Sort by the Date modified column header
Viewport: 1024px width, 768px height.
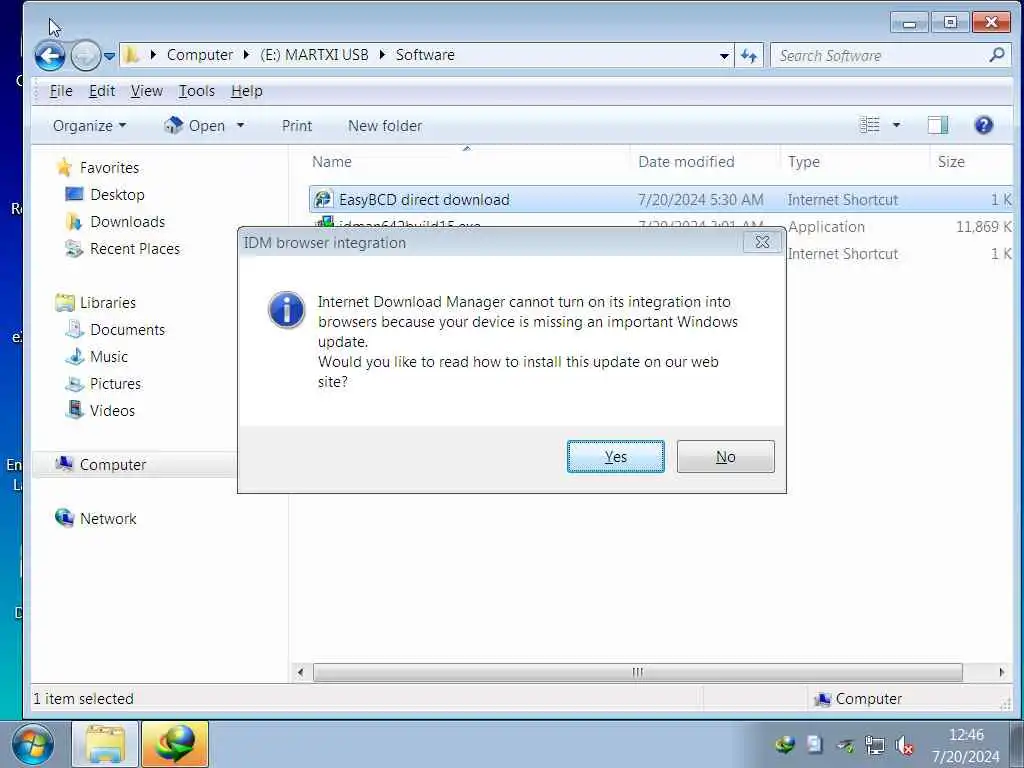[705, 162]
